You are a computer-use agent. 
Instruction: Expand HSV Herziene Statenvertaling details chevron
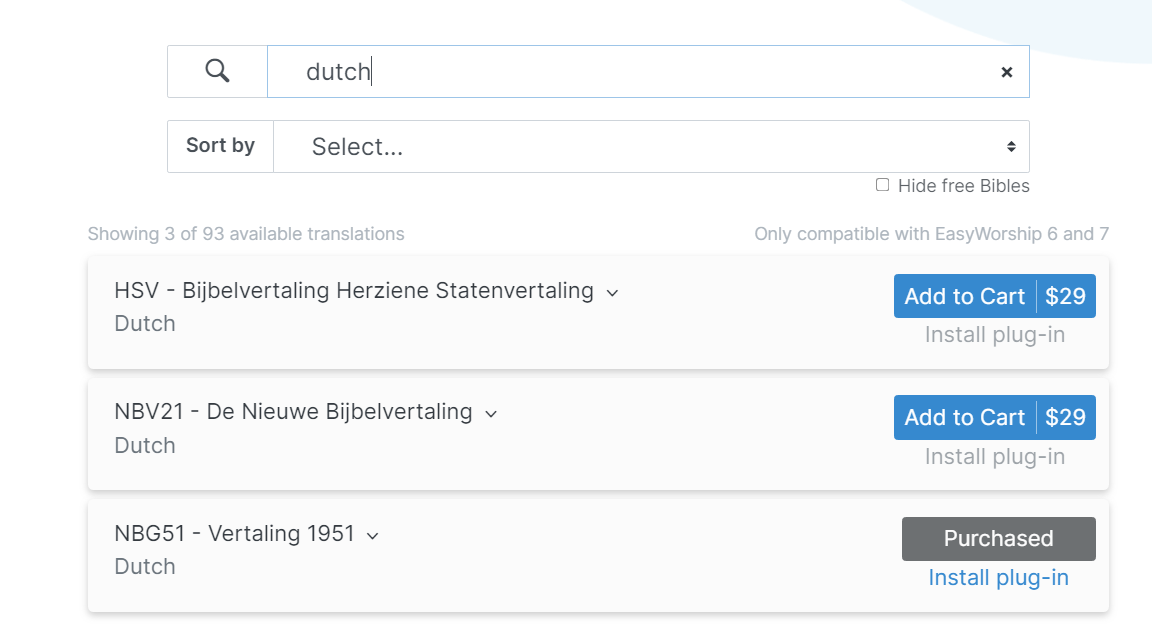tap(613, 293)
